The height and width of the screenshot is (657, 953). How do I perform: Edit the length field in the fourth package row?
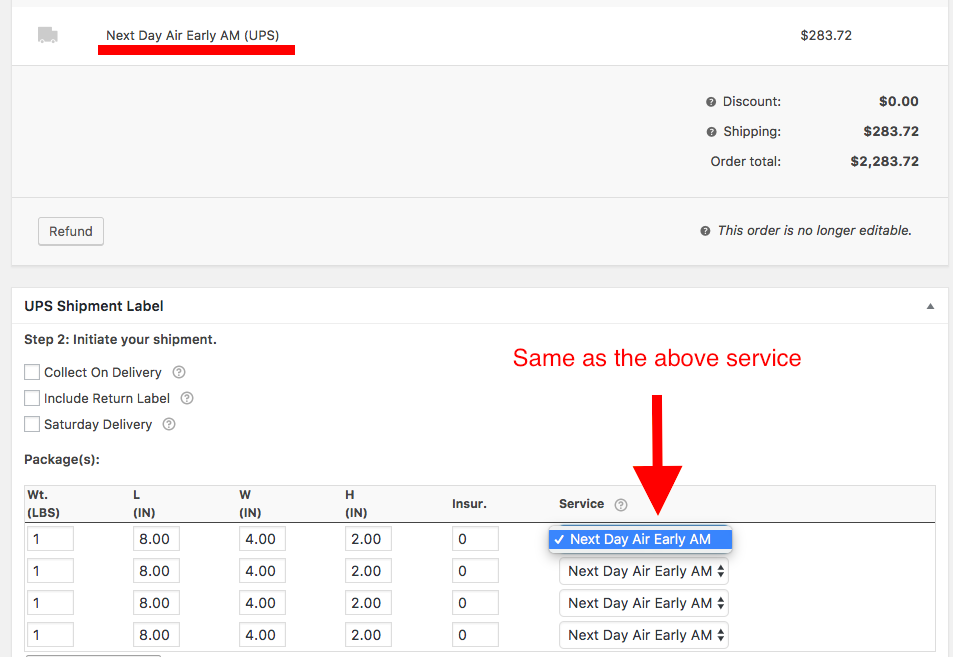coord(156,635)
